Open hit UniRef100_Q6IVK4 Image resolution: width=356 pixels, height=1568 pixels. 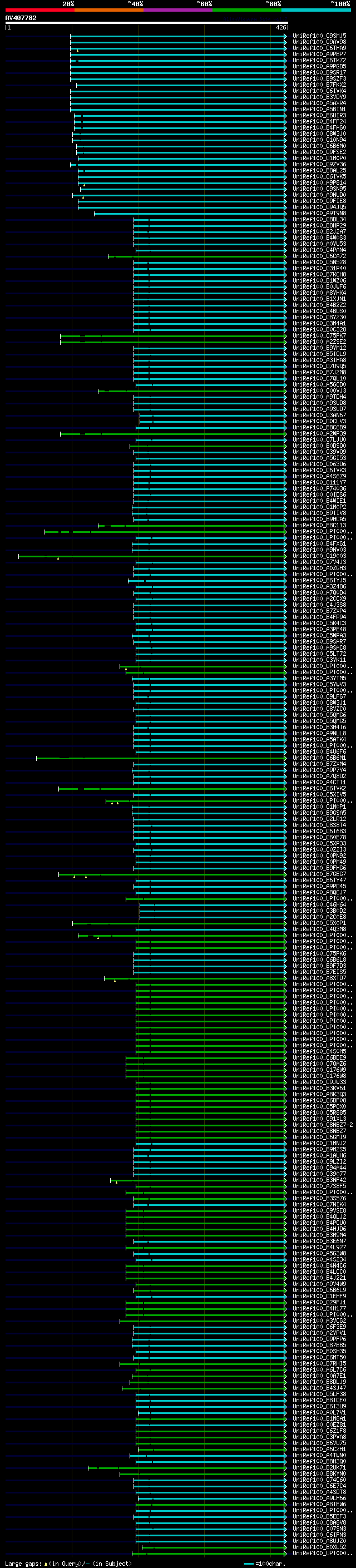[x=319, y=91]
